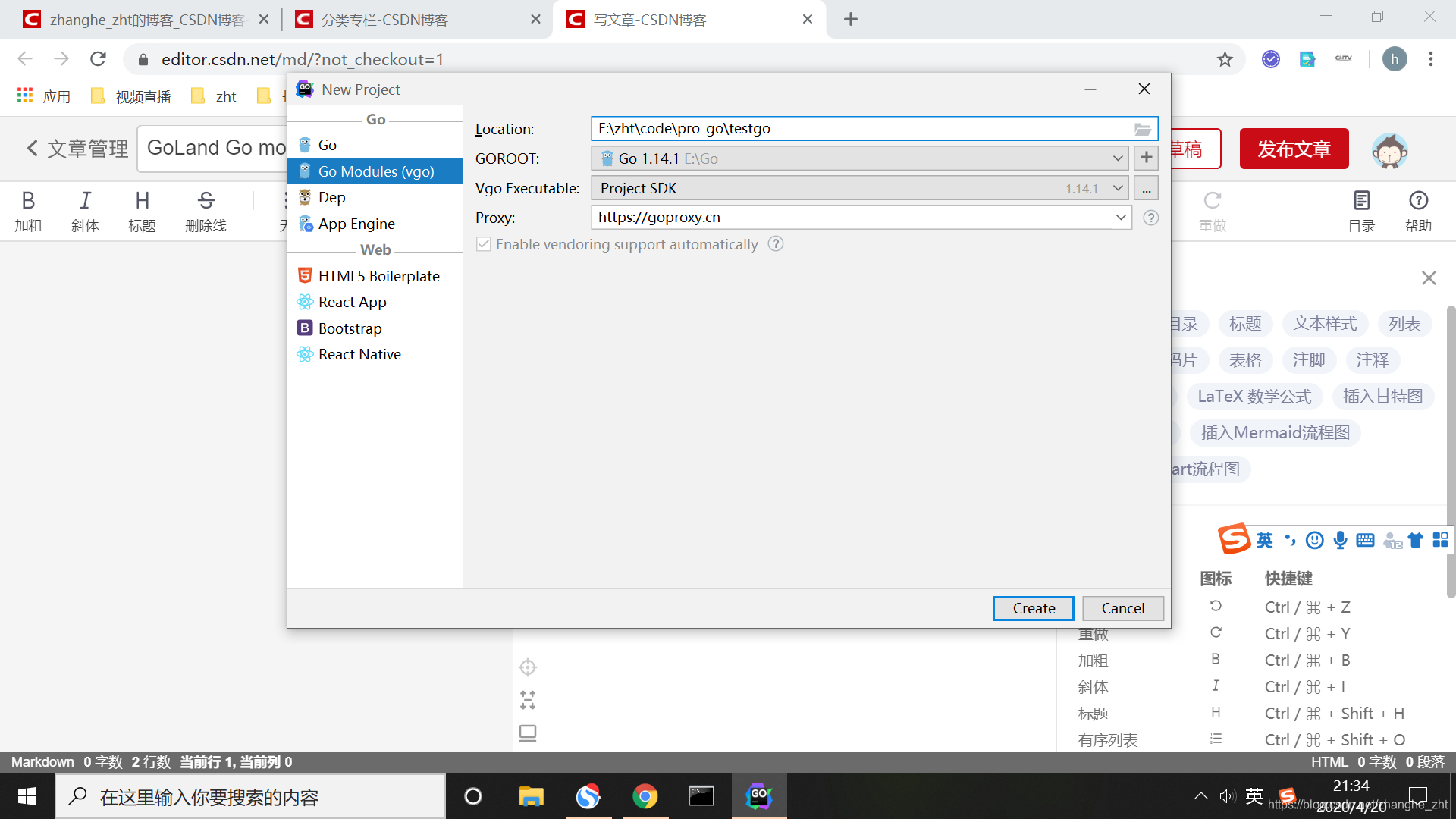Click the browse folder icon in Location field

1142,129
